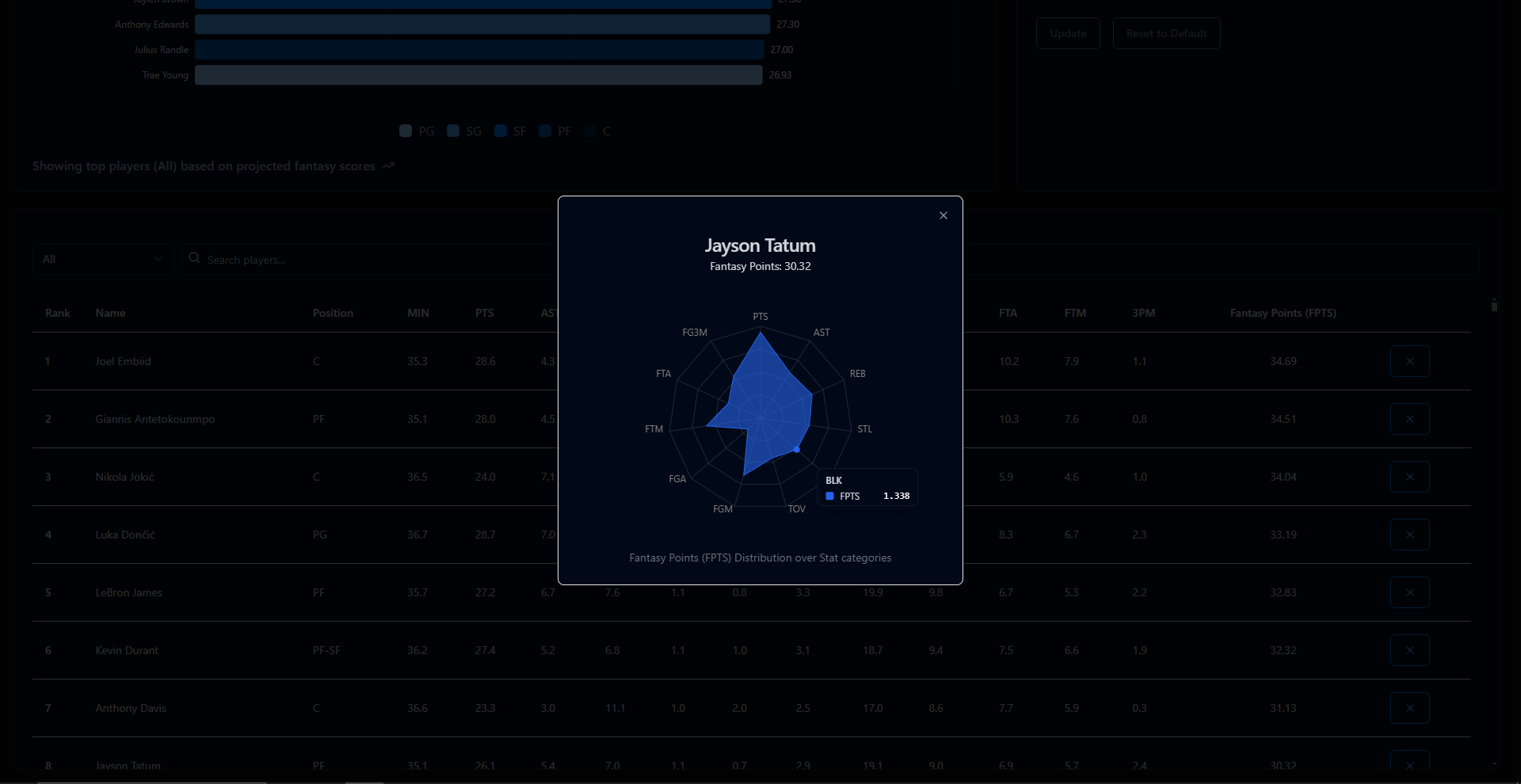Toggle PG legend swatch in bar chart
The image size is (1521, 784).
406,131
